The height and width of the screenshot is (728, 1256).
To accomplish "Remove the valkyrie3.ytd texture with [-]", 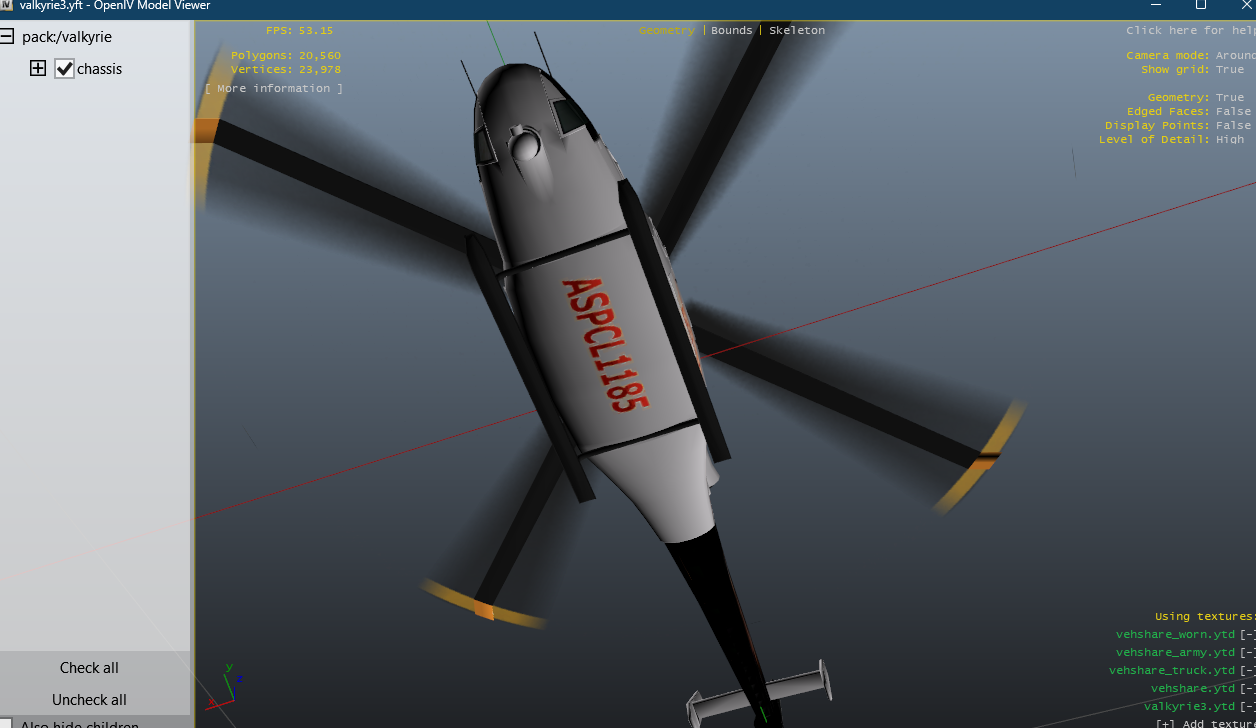I will 1247,706.
